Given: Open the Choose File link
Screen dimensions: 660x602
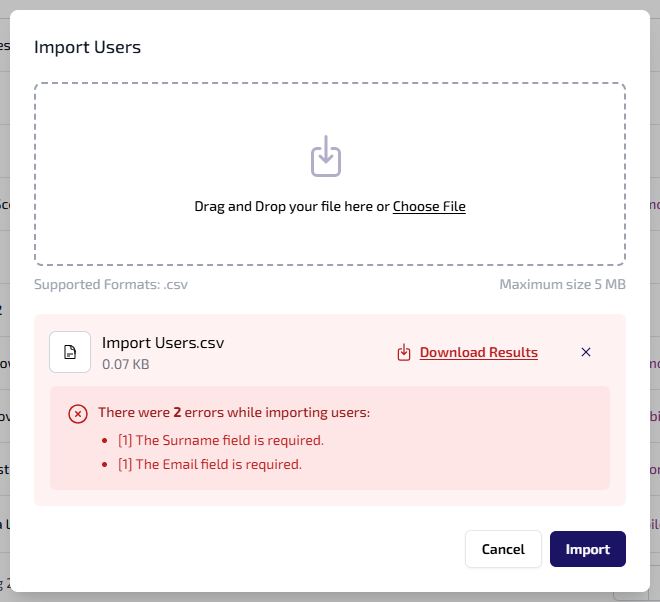Looking at the screenshot, I should pos(429,207).
